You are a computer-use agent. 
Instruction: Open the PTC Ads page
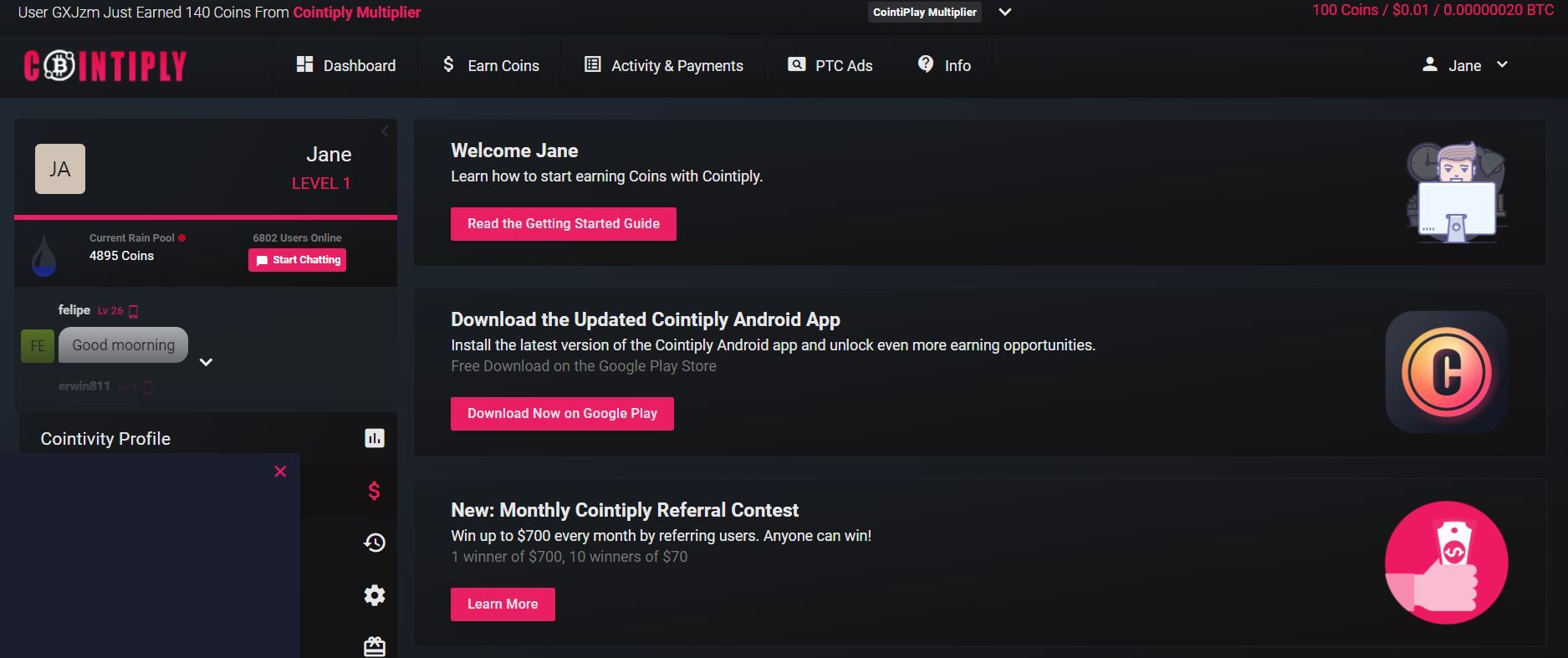[830, 65]
